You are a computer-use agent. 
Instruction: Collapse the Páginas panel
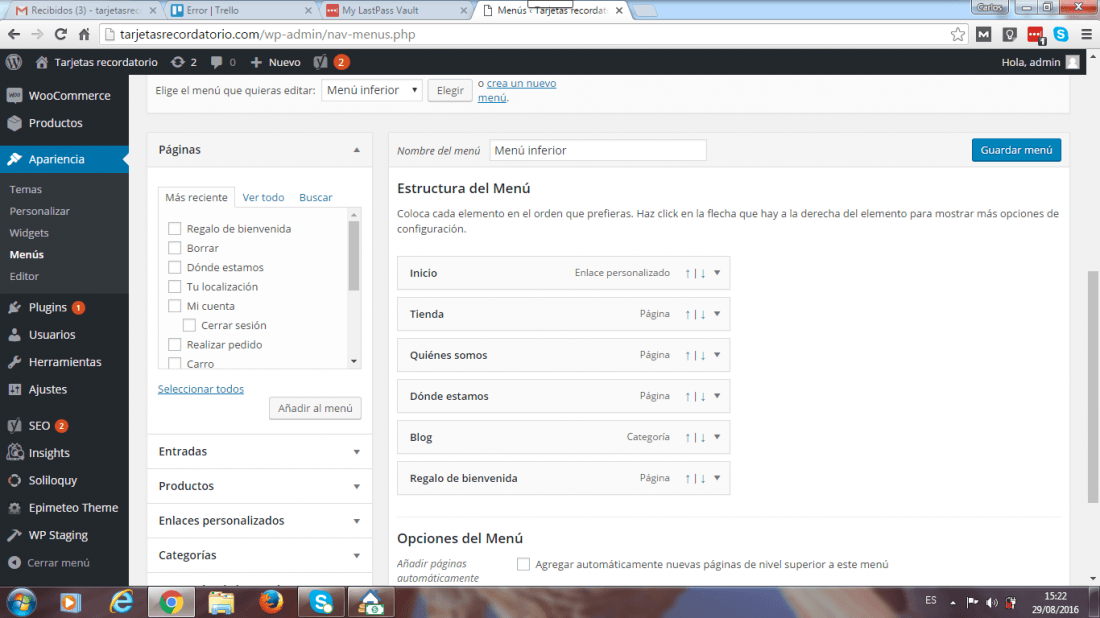point(356,150)
